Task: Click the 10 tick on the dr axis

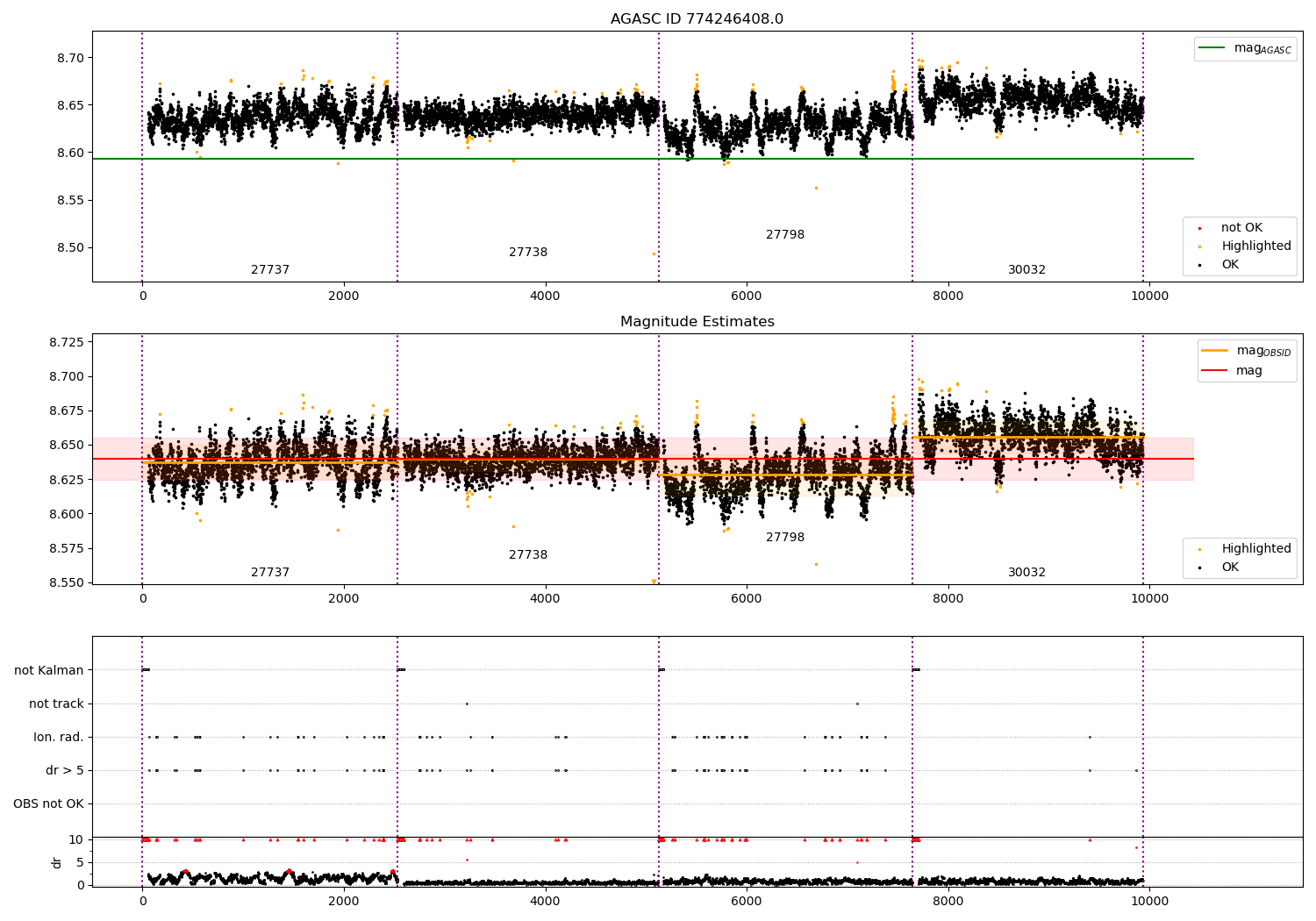Action: click(x=77, y=839)
